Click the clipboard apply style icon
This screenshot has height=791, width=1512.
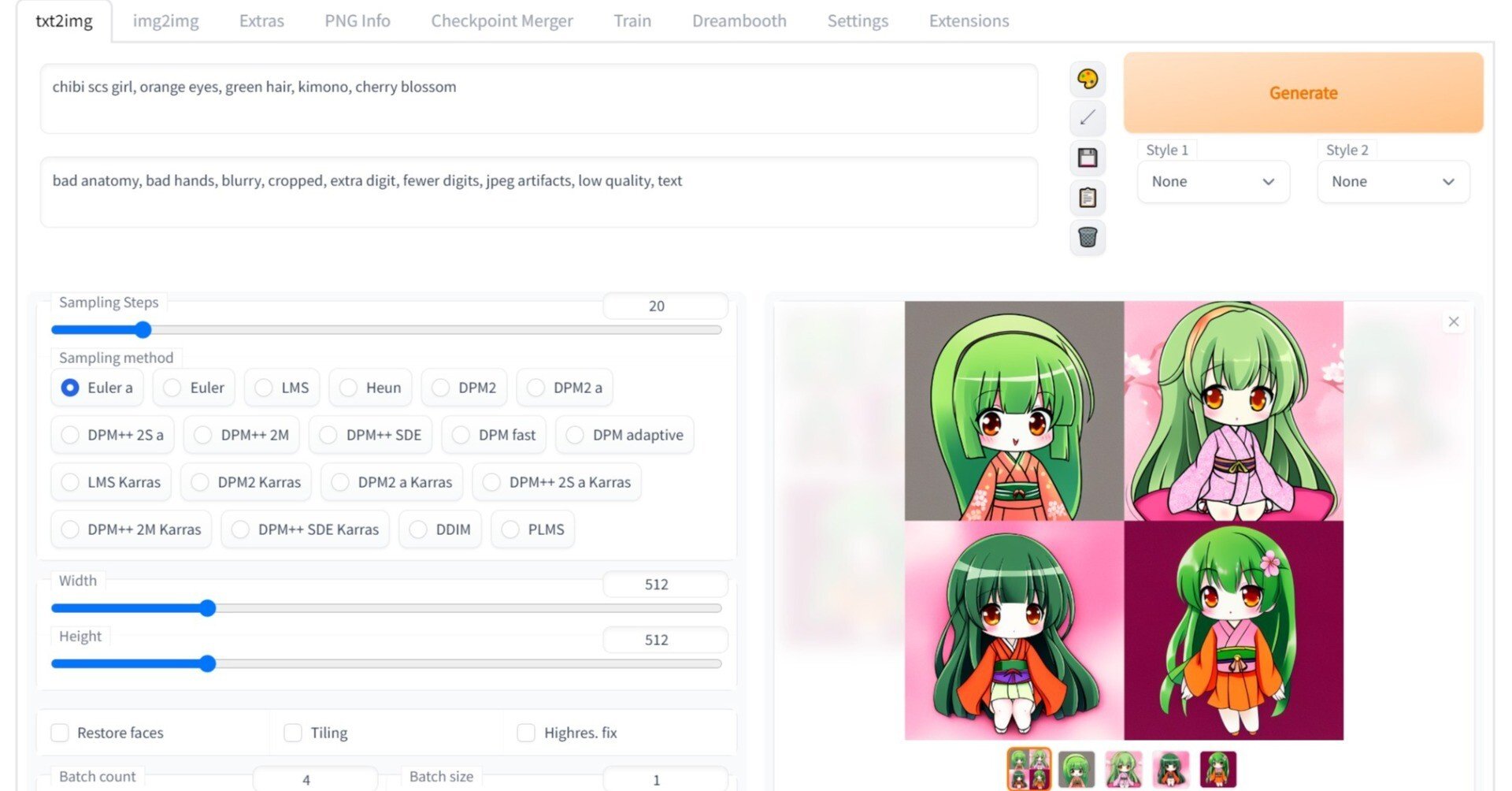pos(1088,197)
